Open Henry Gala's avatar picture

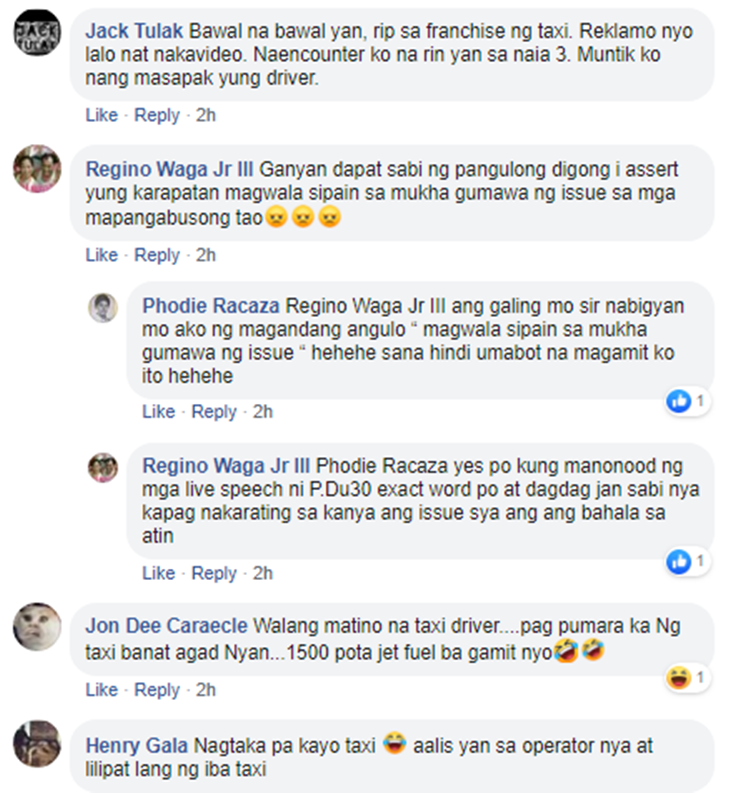pyautogui.click(x=37, y=743)
